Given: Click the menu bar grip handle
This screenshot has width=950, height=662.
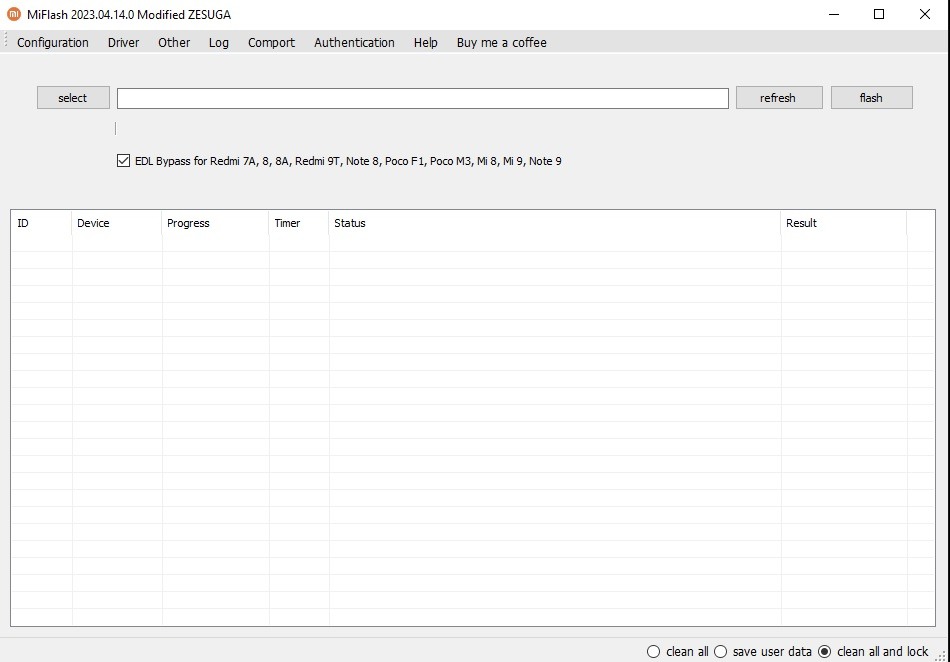Looking at the screenshot, I should coord(5,41).
